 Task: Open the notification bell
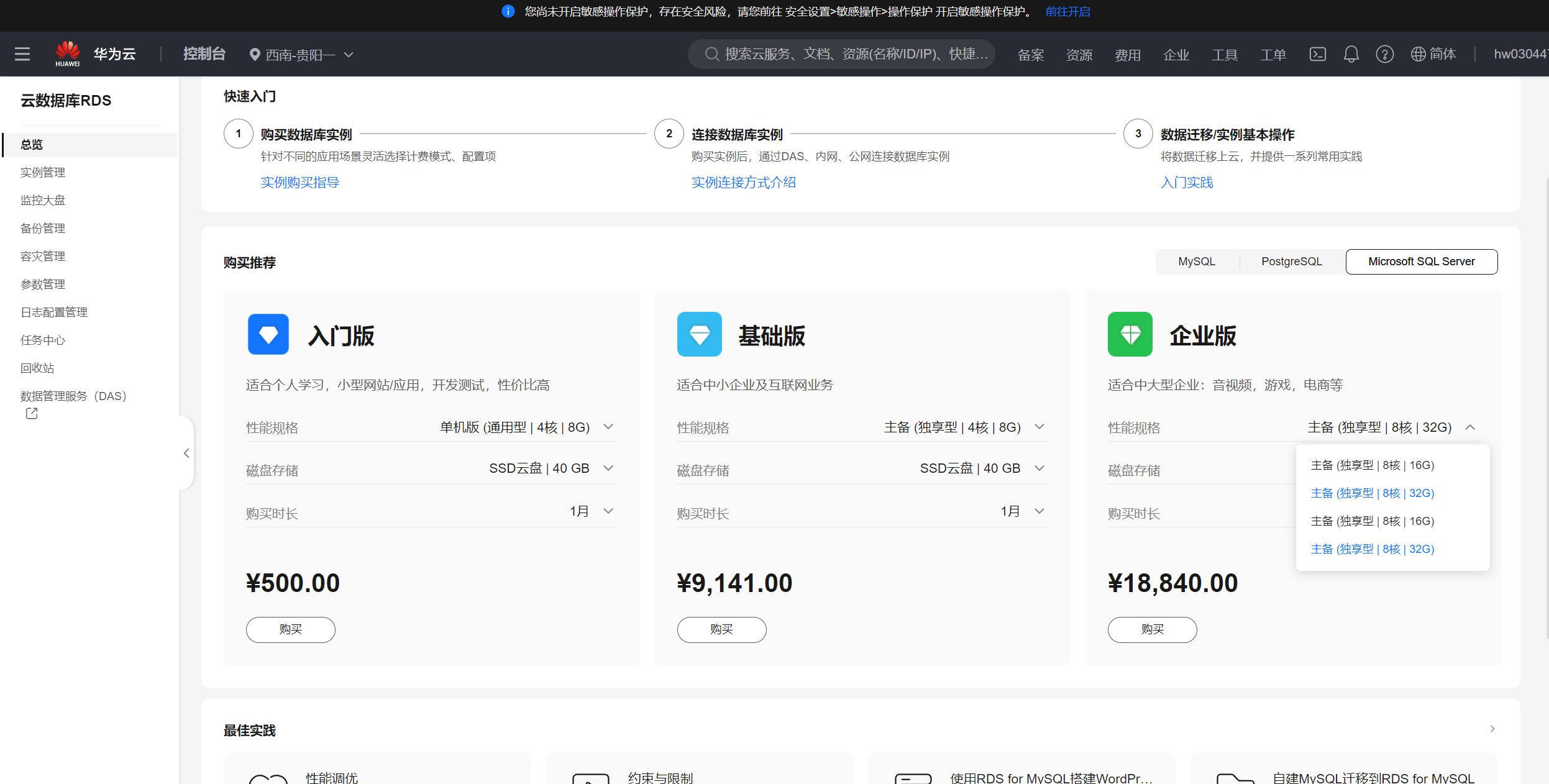1351,54
